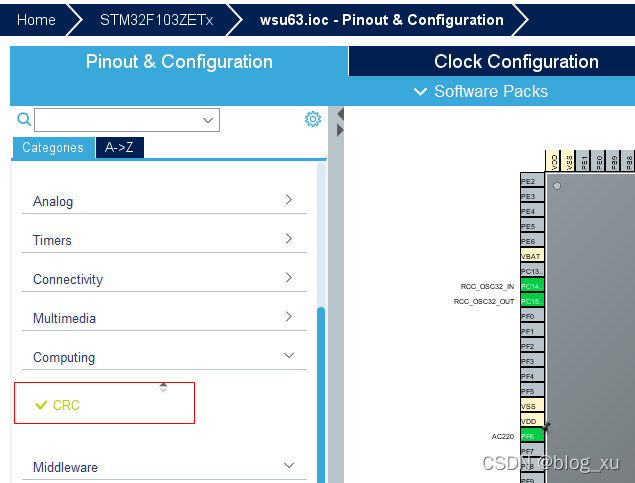Switch to the Clock Configuration tab
Image resolution: width=635 pixels, height=483 pixels.
click(516, 62)
